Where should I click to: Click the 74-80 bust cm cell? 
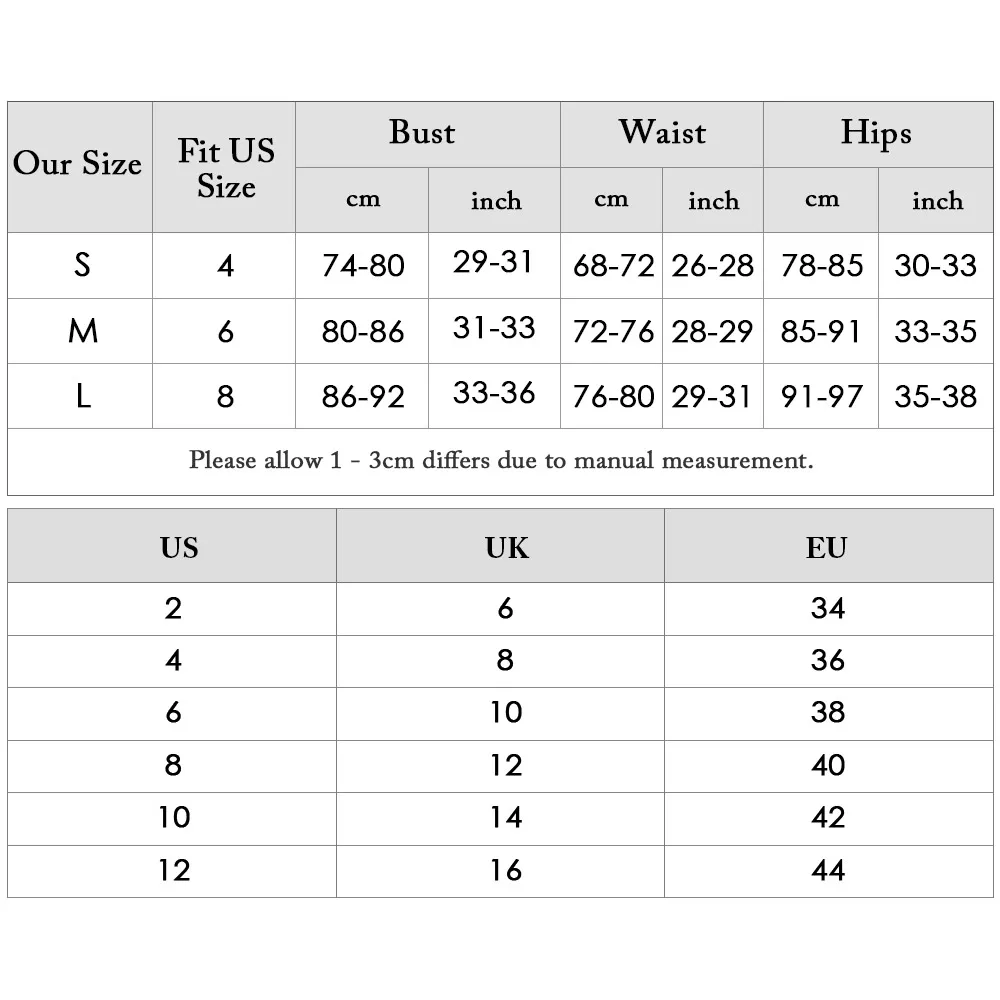point(363,266)
